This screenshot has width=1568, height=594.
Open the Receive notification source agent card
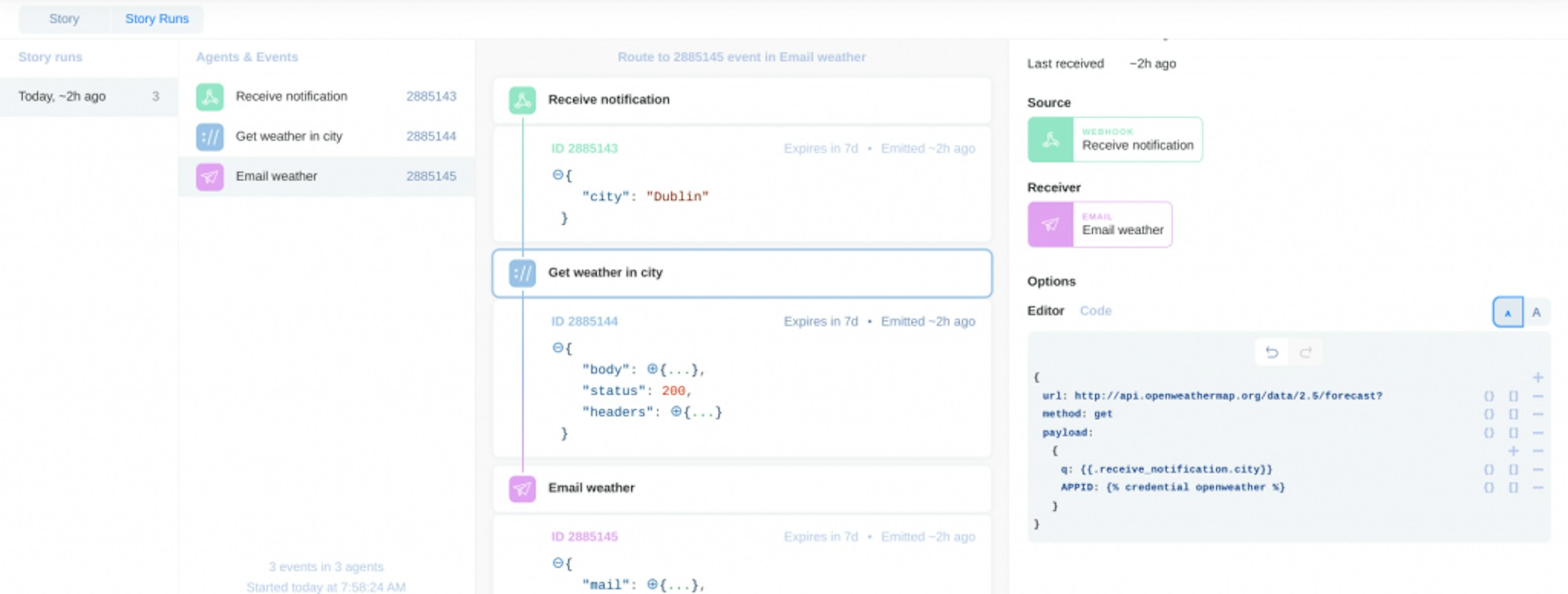(1115, 139)
